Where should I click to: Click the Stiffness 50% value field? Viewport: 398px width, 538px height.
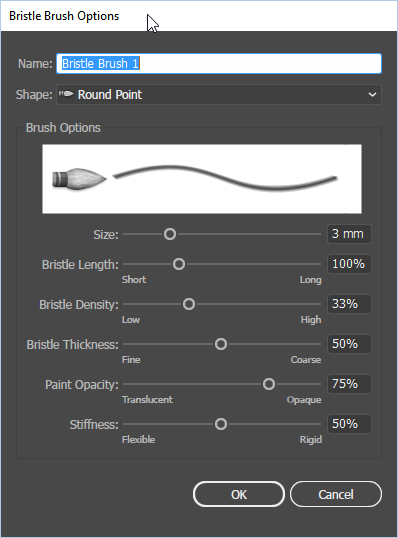point(349,424)
